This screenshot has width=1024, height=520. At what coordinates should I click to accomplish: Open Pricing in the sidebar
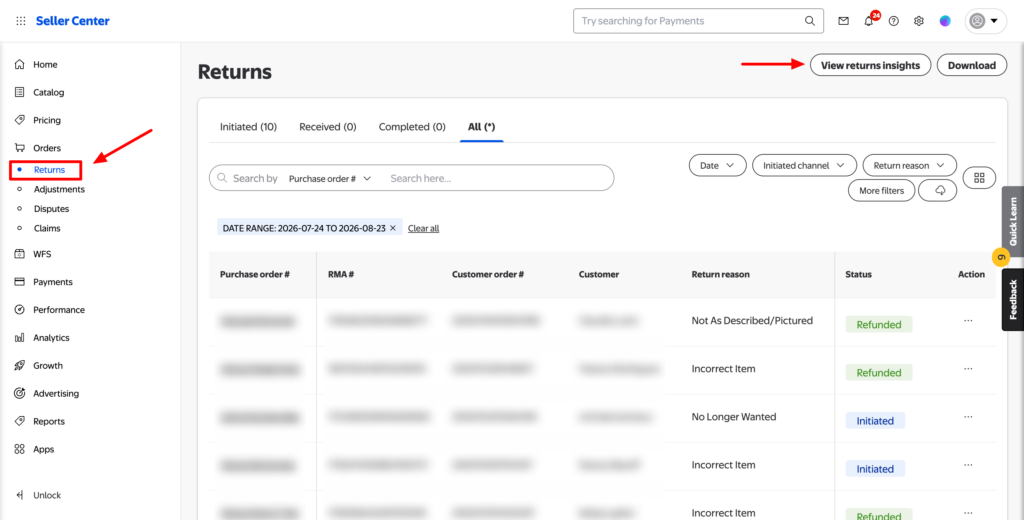click(x=46, y=120)
